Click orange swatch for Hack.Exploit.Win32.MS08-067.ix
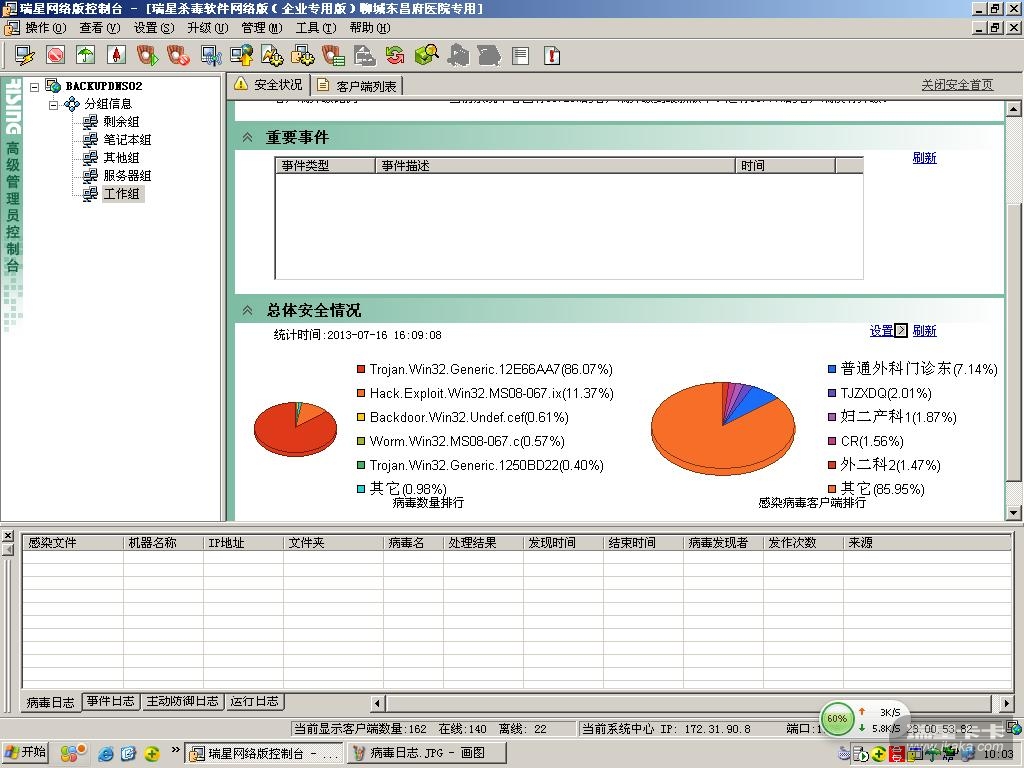Screen dimensions: 1024x768 click(360, 393)
